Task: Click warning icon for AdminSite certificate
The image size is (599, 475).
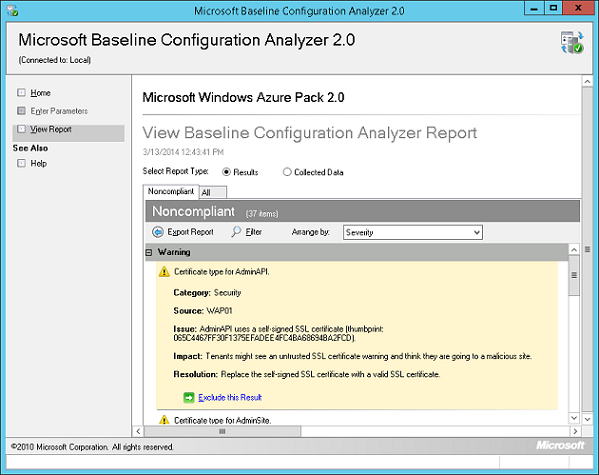Action: tap(164, 420)
